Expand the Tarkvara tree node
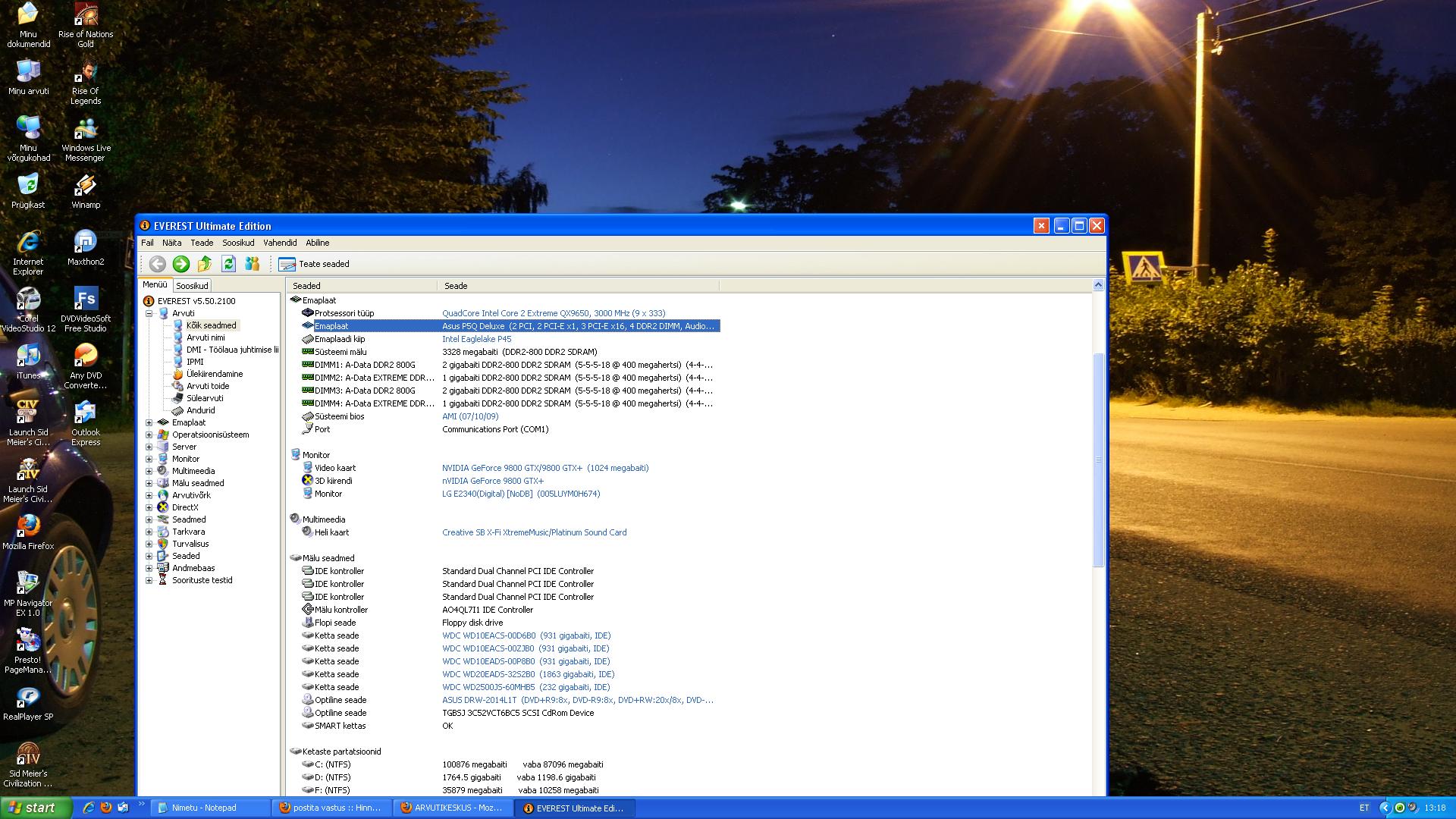 point(149,532)
